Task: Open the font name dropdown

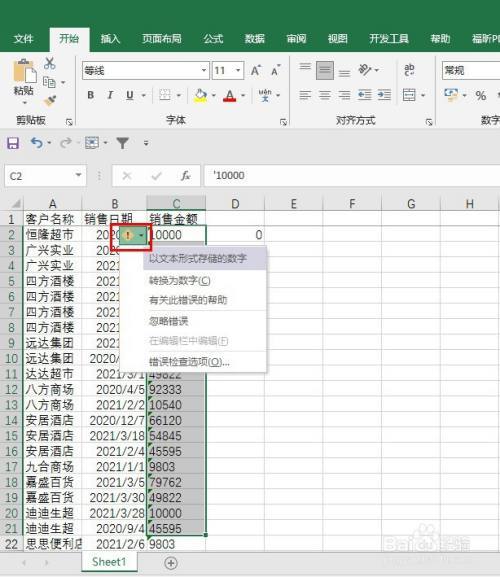Action: tap(204, 70)
